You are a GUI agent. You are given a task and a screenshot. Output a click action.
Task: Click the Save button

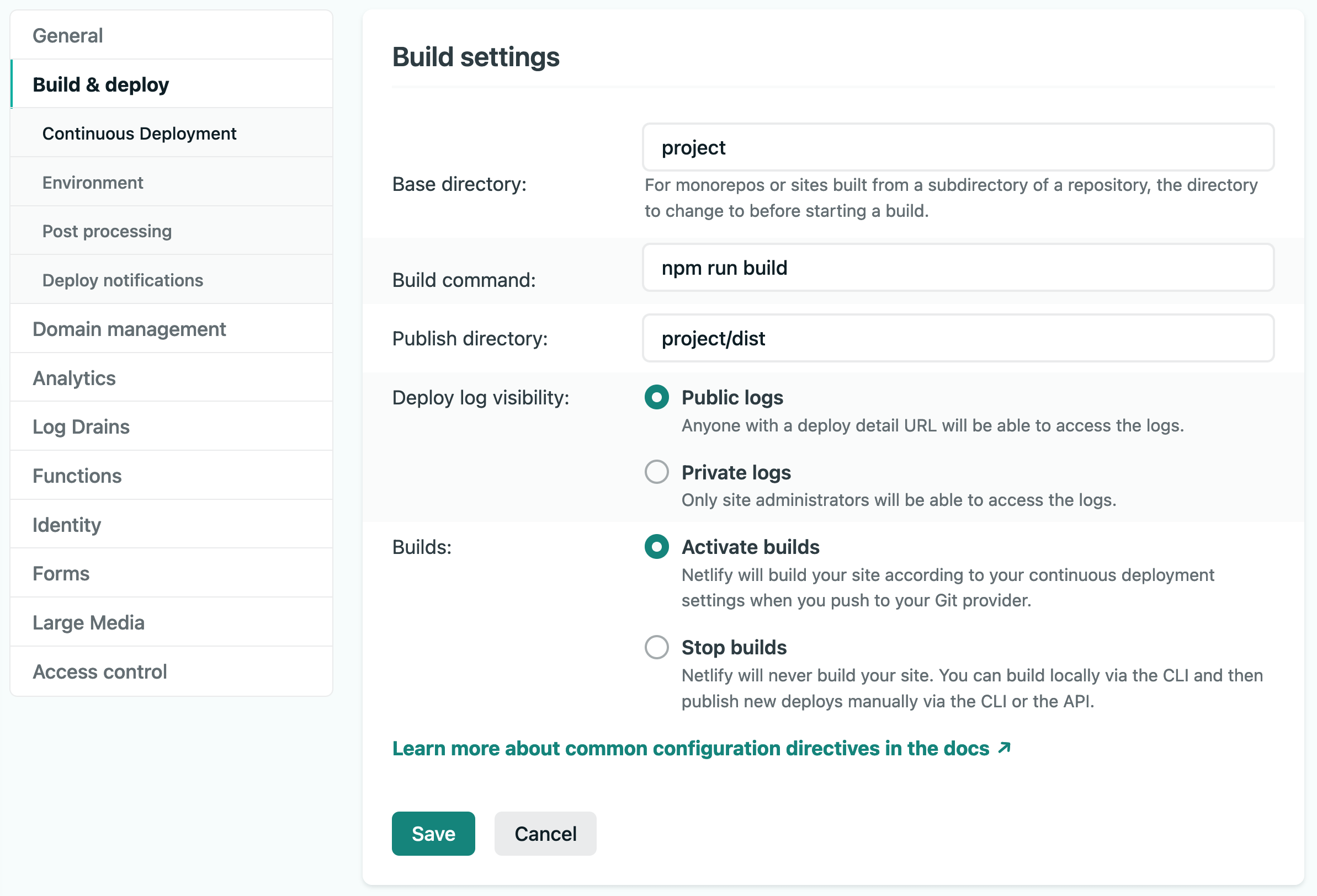click(x=433, y=834)
